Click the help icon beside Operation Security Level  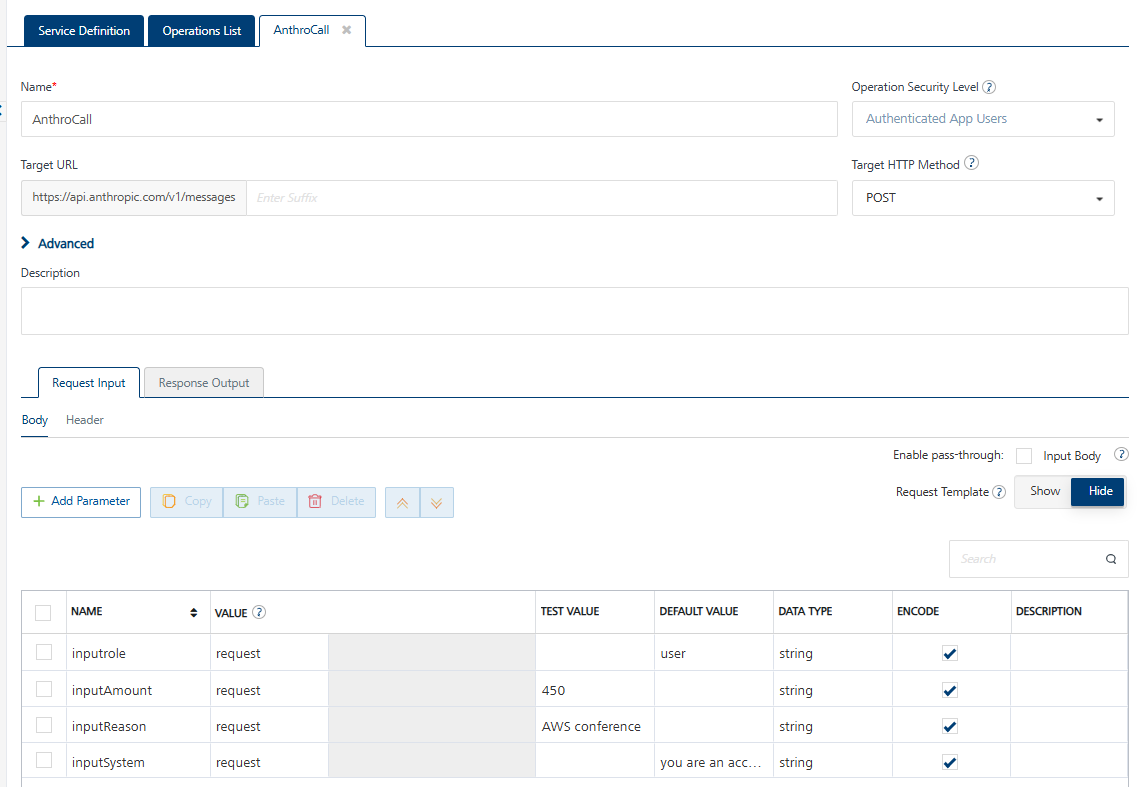tap(989, 87)
